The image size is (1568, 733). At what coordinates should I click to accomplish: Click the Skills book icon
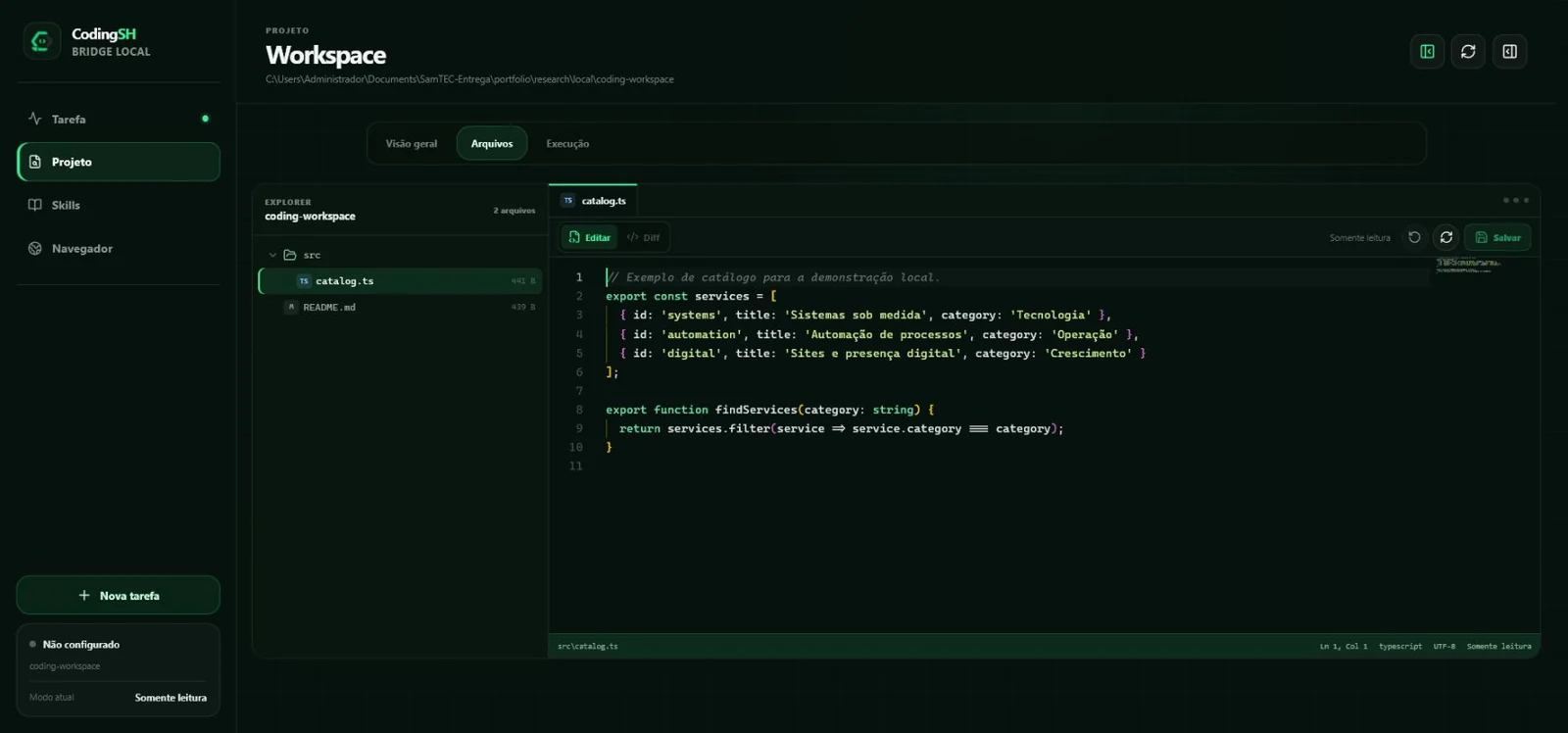click(x=35, y=205)
